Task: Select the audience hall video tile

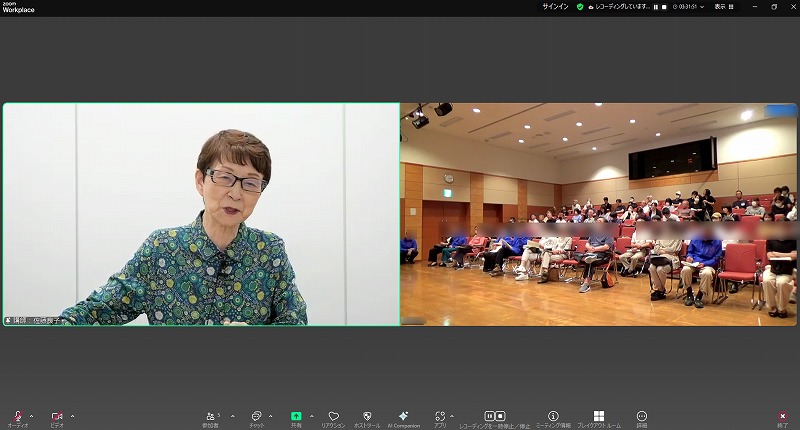Action: (598, 214)
